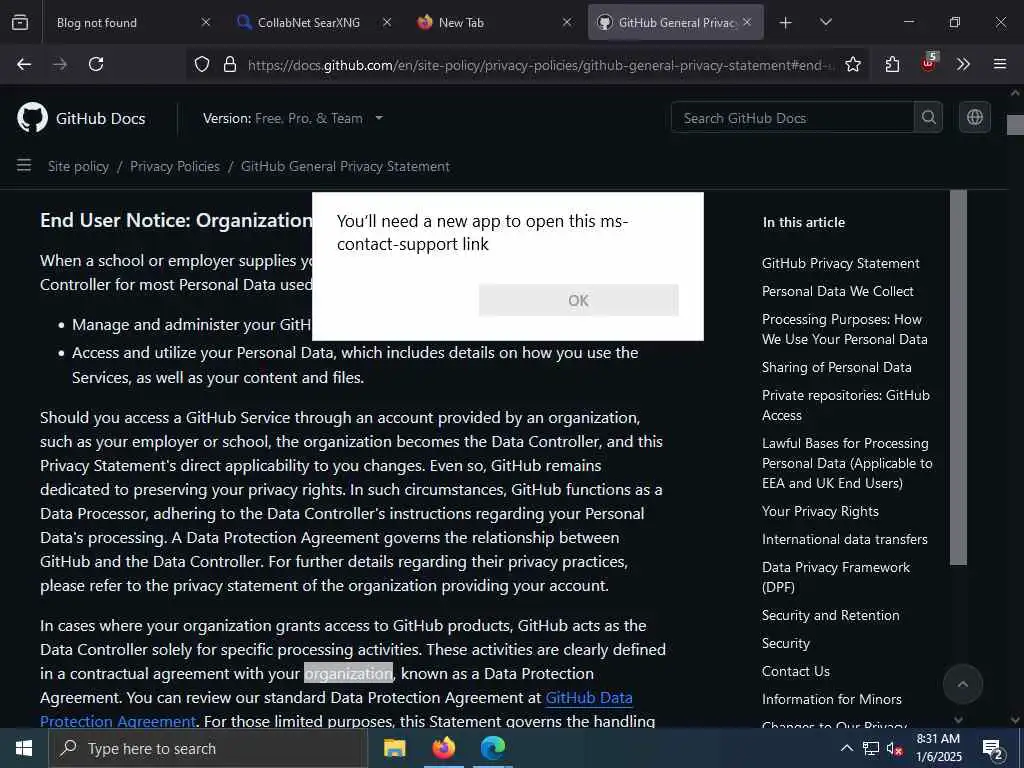Close the CollabNet SearXNG tab

coord(387,22)
